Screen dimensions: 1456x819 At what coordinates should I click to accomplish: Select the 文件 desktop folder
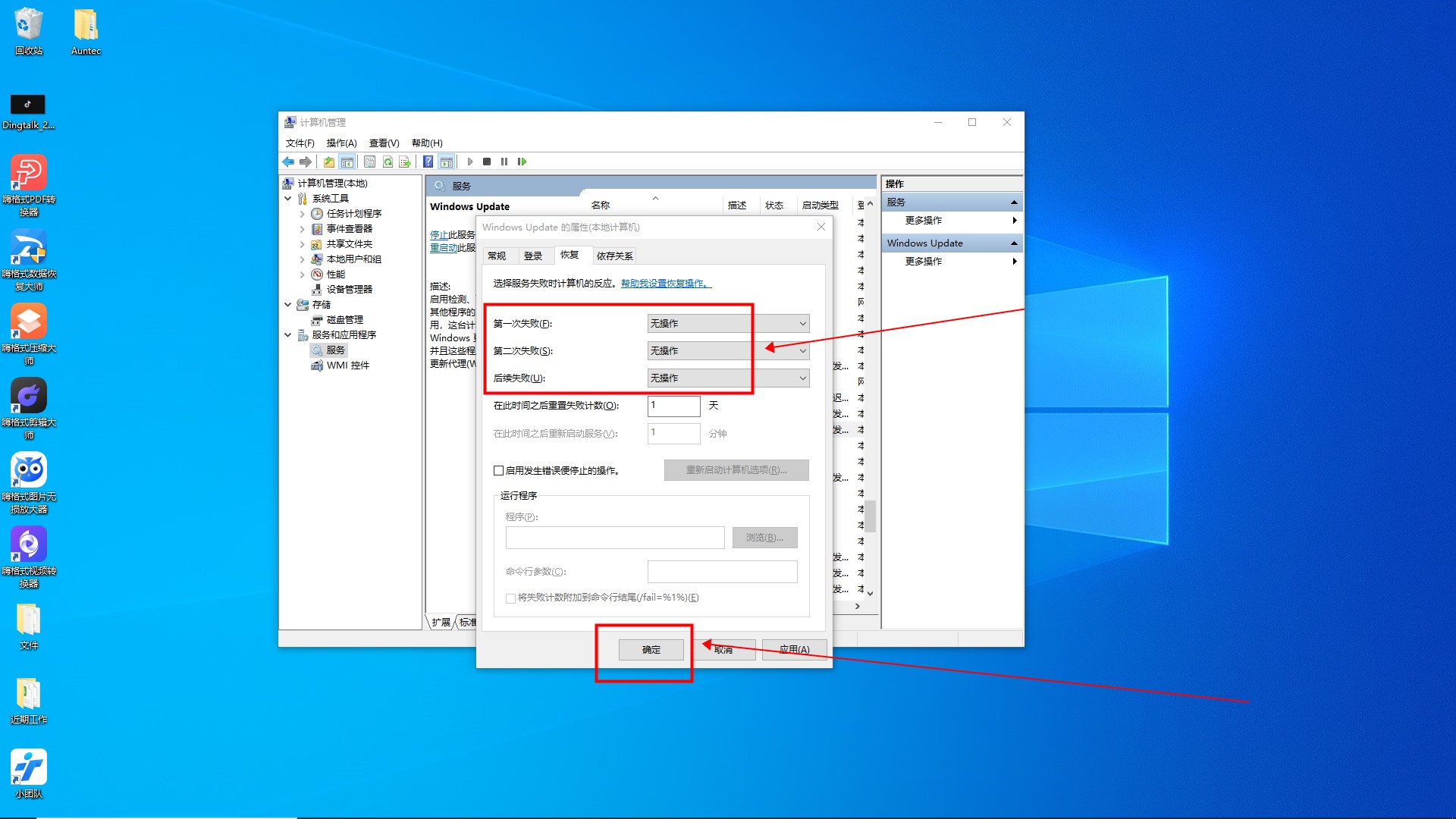29,626
